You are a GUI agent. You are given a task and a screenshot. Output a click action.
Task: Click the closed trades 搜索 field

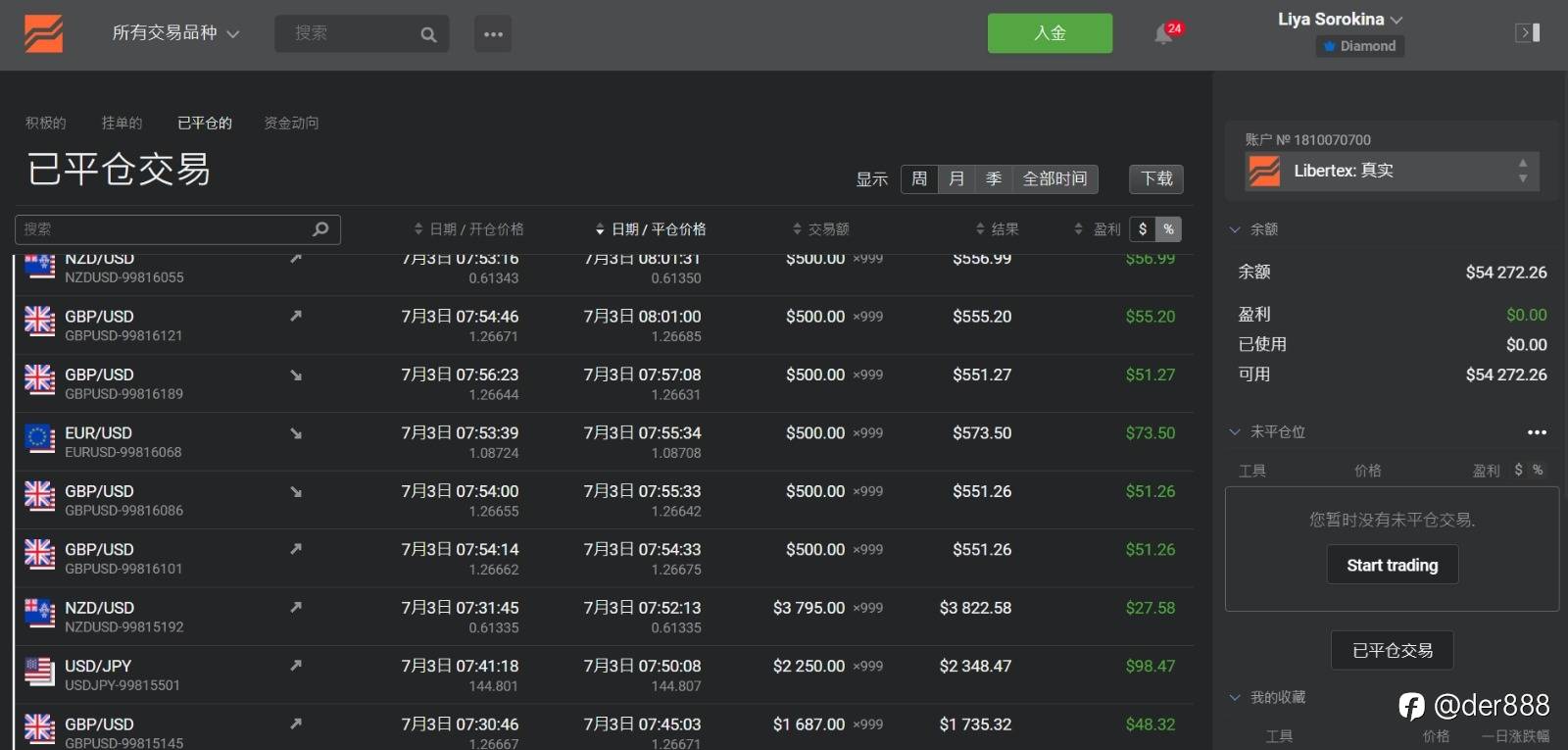click(x=167, y=229)
